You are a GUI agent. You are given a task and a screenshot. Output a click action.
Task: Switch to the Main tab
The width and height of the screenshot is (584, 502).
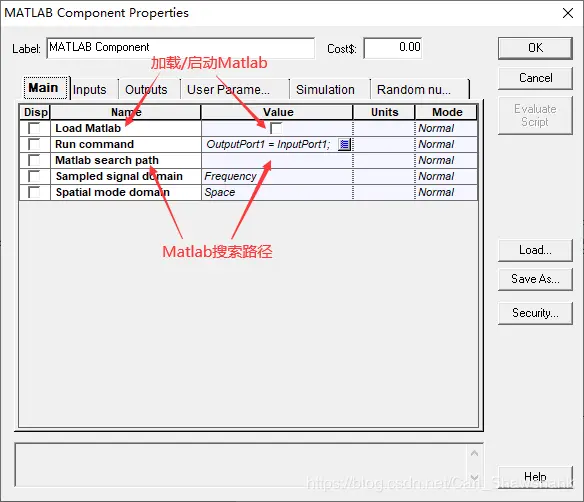point(46,88)
